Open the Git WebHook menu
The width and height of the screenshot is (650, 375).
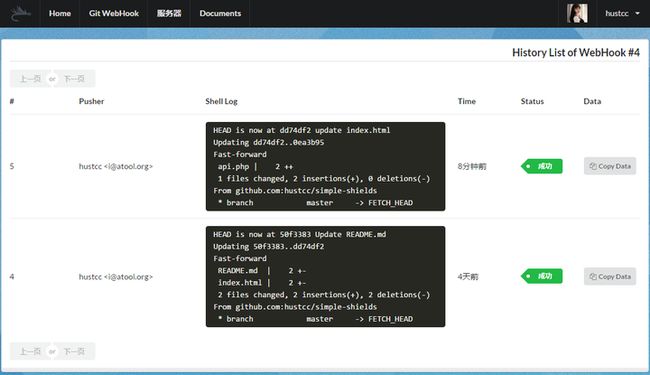pyautogui.click(x=114, y=13)
